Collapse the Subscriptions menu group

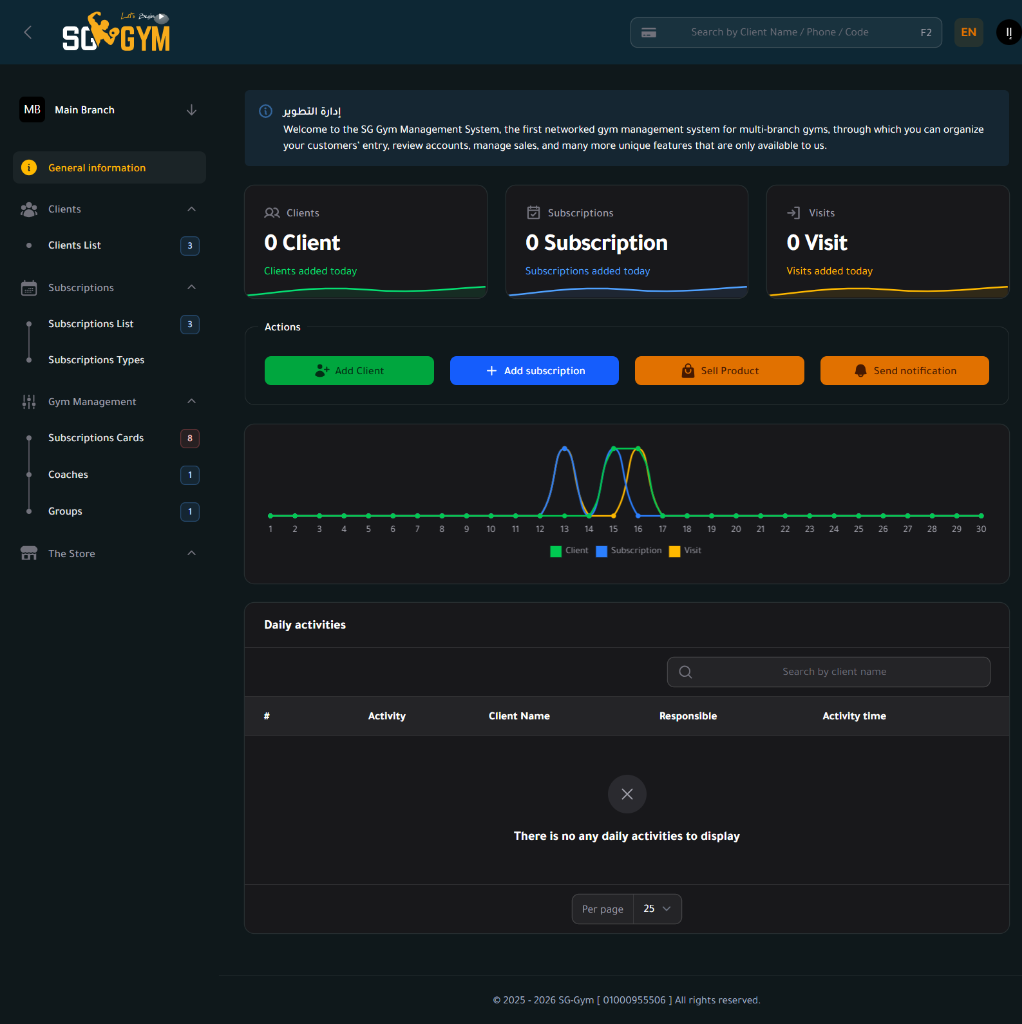pyautogui.click(x=191, y=287)
